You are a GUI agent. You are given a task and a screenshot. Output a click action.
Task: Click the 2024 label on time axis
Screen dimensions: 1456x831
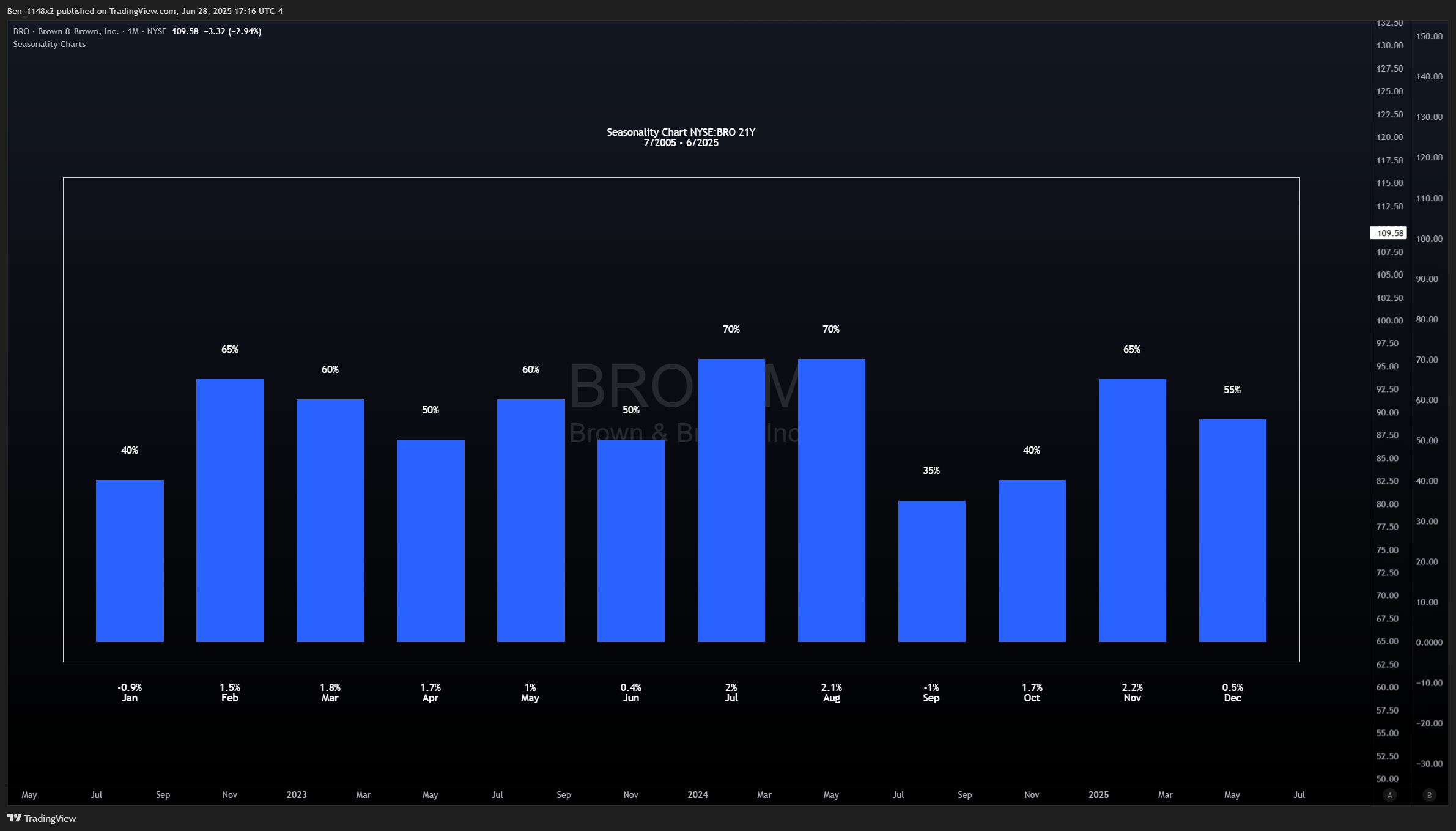pyautogui.click(x=697, y=795)
